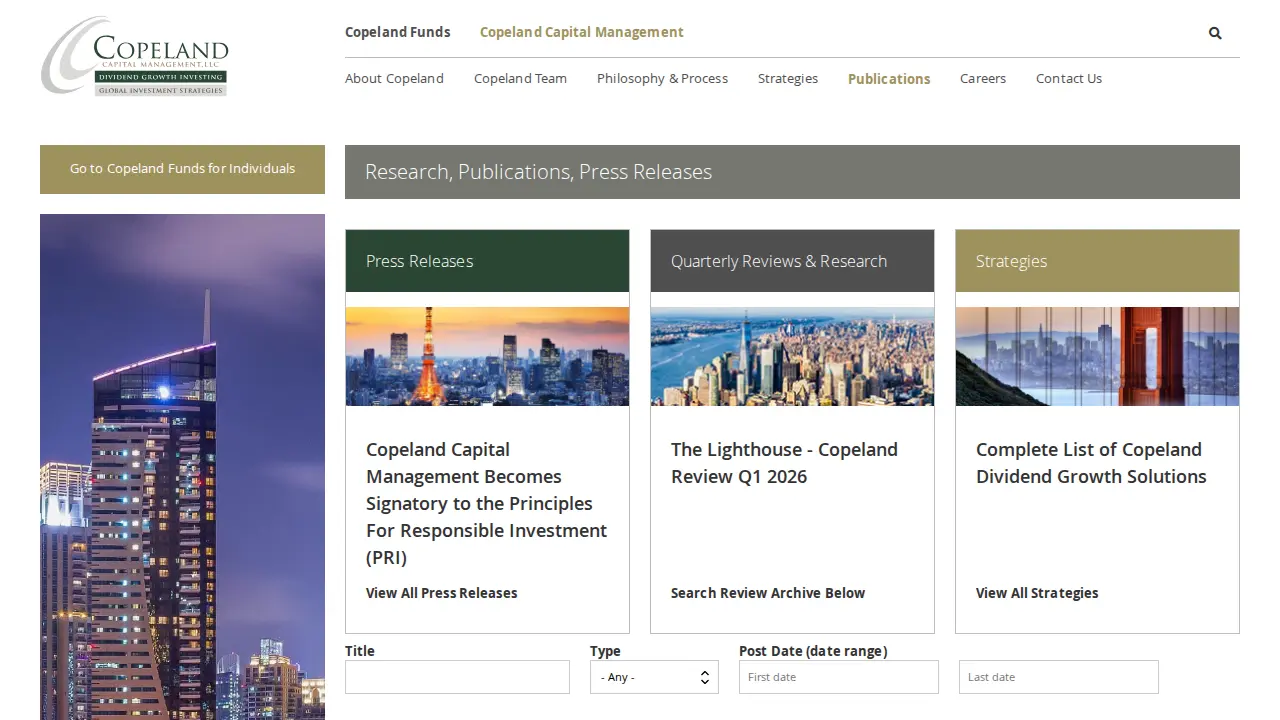Click the Tokyo tower skyline thumbnail
Image resolution: width=1280 pixels, height=720 pixels.
487,356
